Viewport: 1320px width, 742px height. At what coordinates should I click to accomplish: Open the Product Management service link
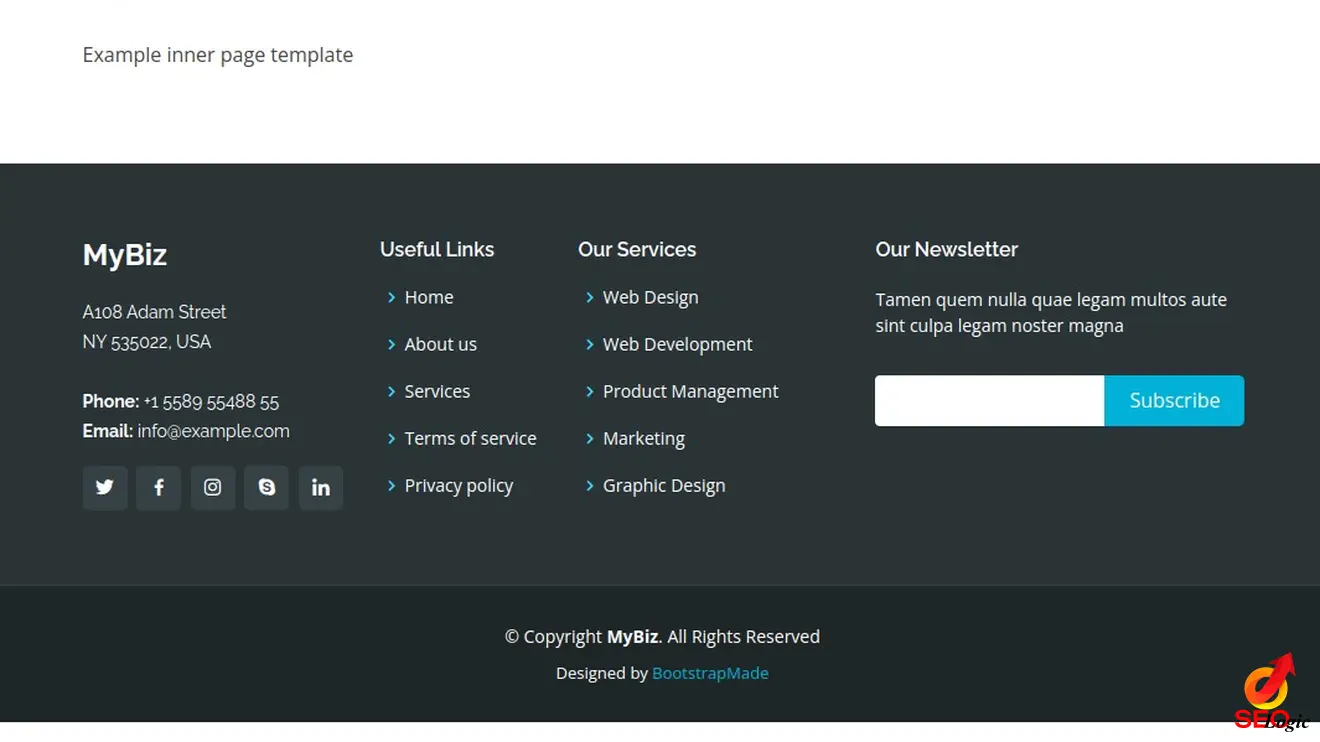pos(690,391)
